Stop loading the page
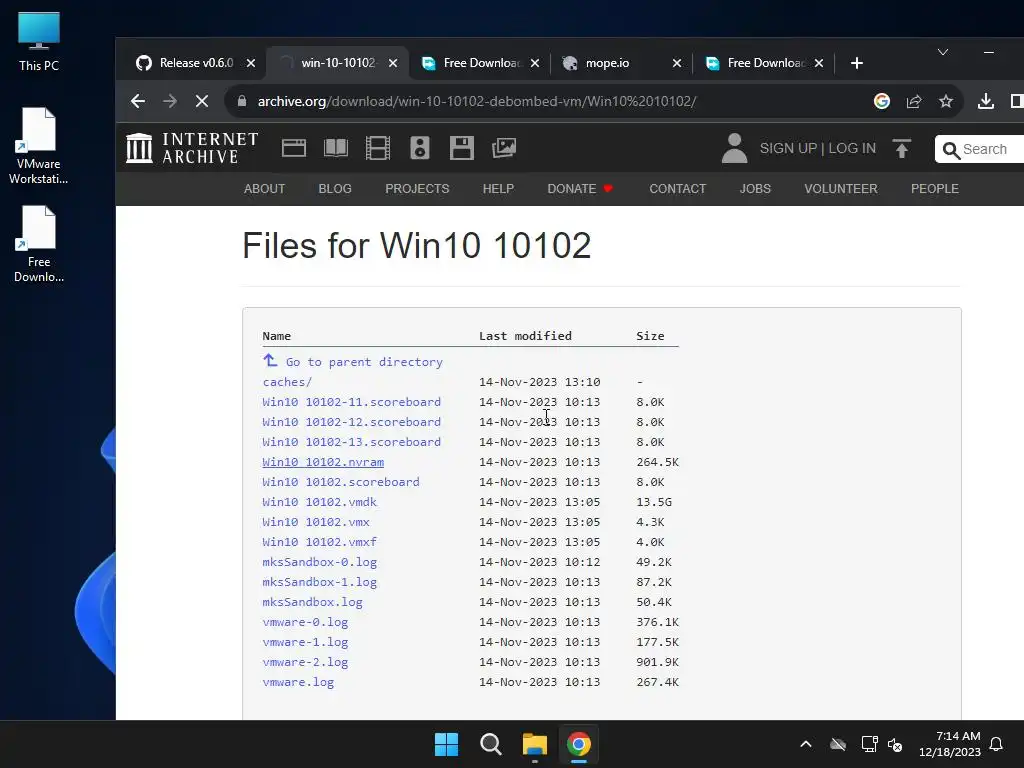1024x768 pixels. [202, 101]
